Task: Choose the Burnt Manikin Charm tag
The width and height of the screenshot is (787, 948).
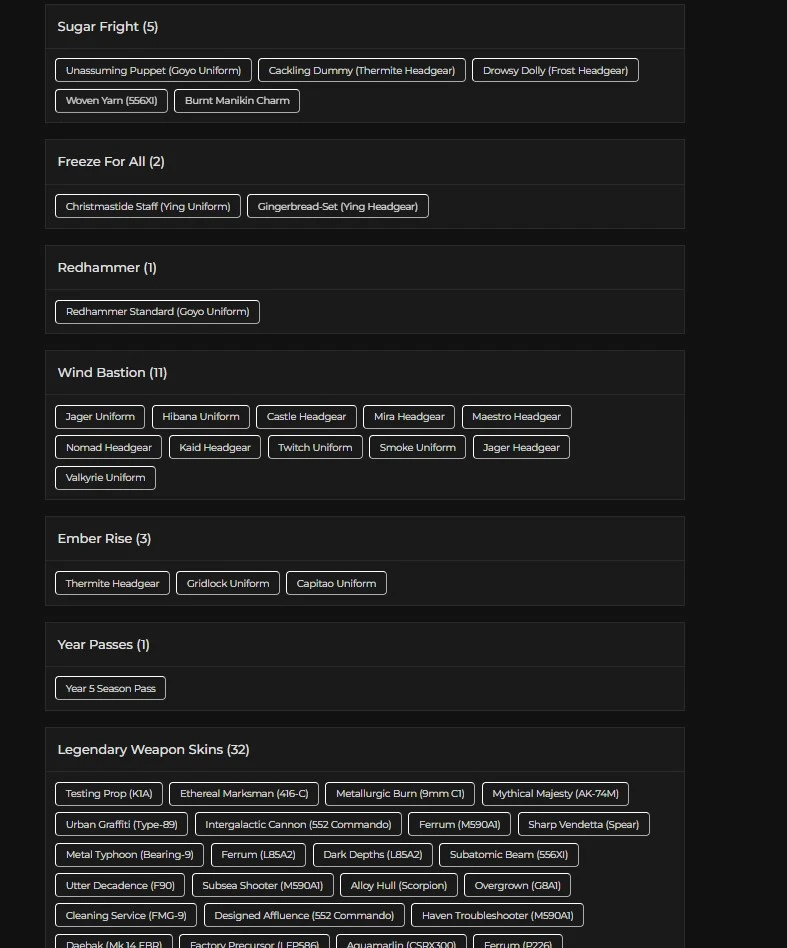Action: pyautogui.click(x=237, y=101)
